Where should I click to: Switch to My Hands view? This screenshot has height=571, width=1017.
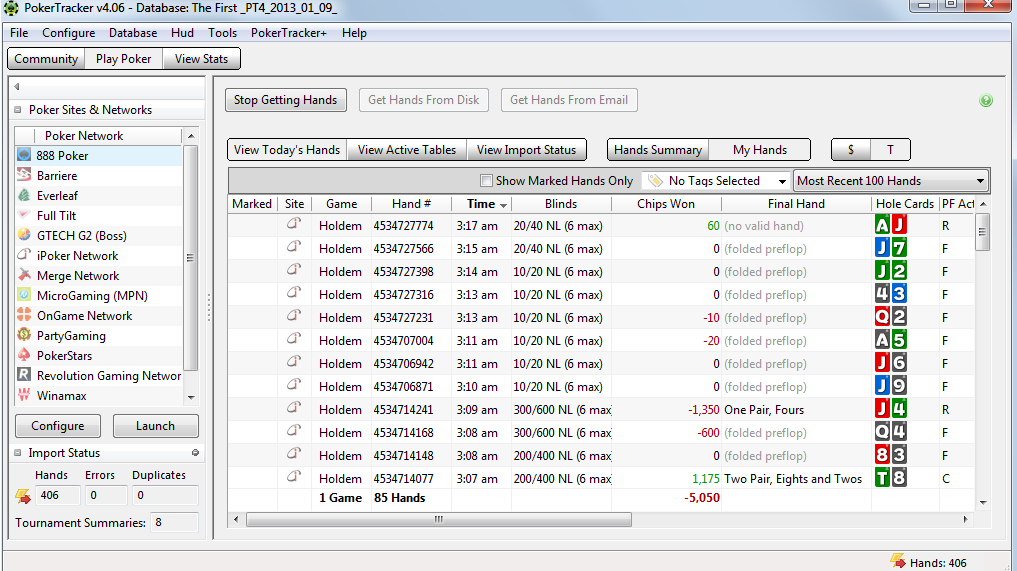pos(760,150)
